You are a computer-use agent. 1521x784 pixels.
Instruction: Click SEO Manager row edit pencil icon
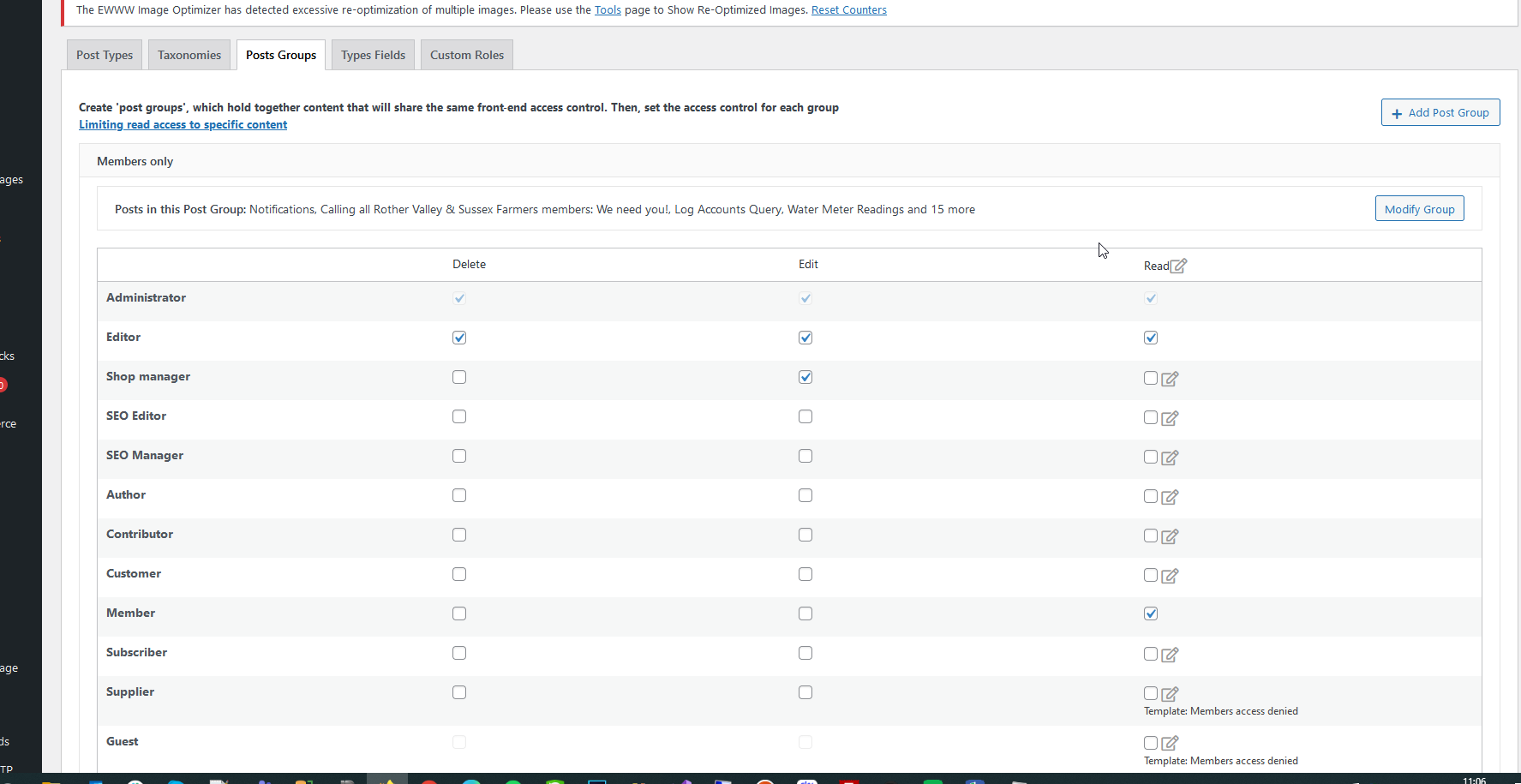(1170, 458)
